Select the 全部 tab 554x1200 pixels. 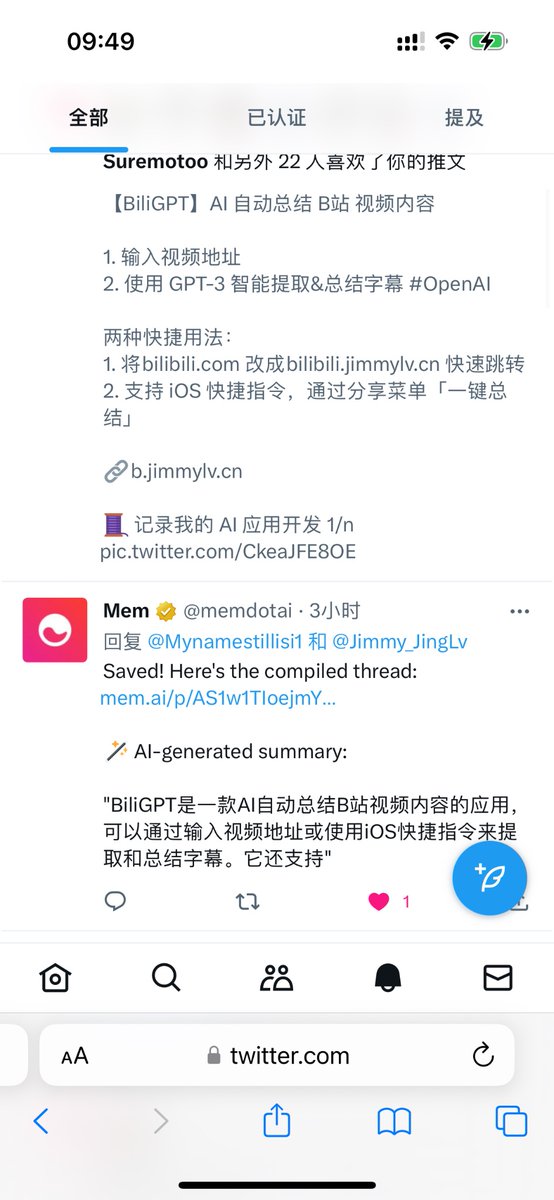tap(89, 117)
